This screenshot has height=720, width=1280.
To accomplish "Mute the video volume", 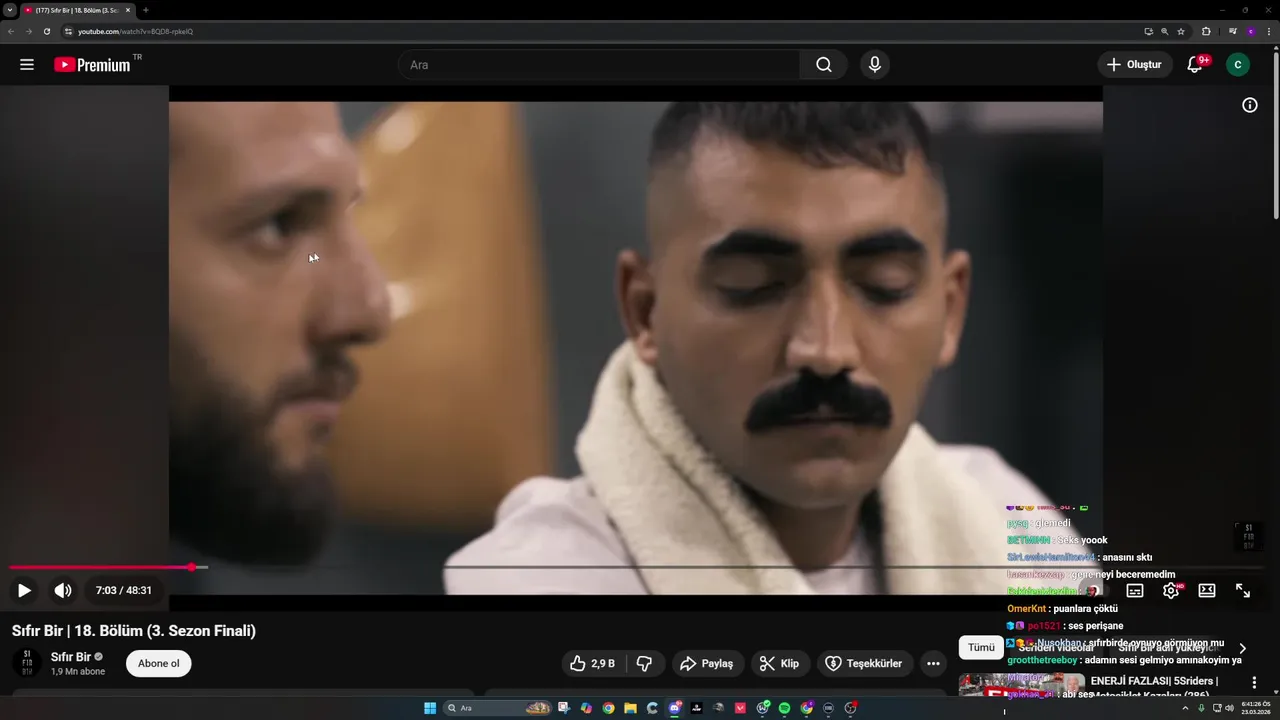I will (x=63, y=590).
